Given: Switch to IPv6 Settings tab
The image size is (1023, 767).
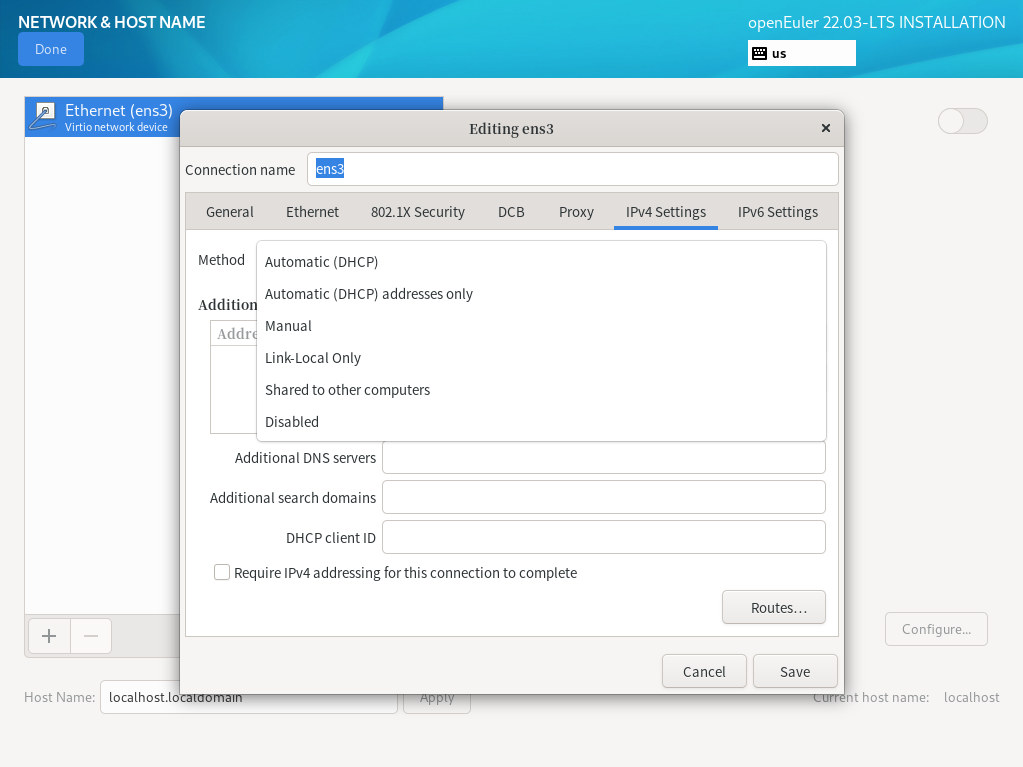Looking at the screenshot, I should 778,212.
